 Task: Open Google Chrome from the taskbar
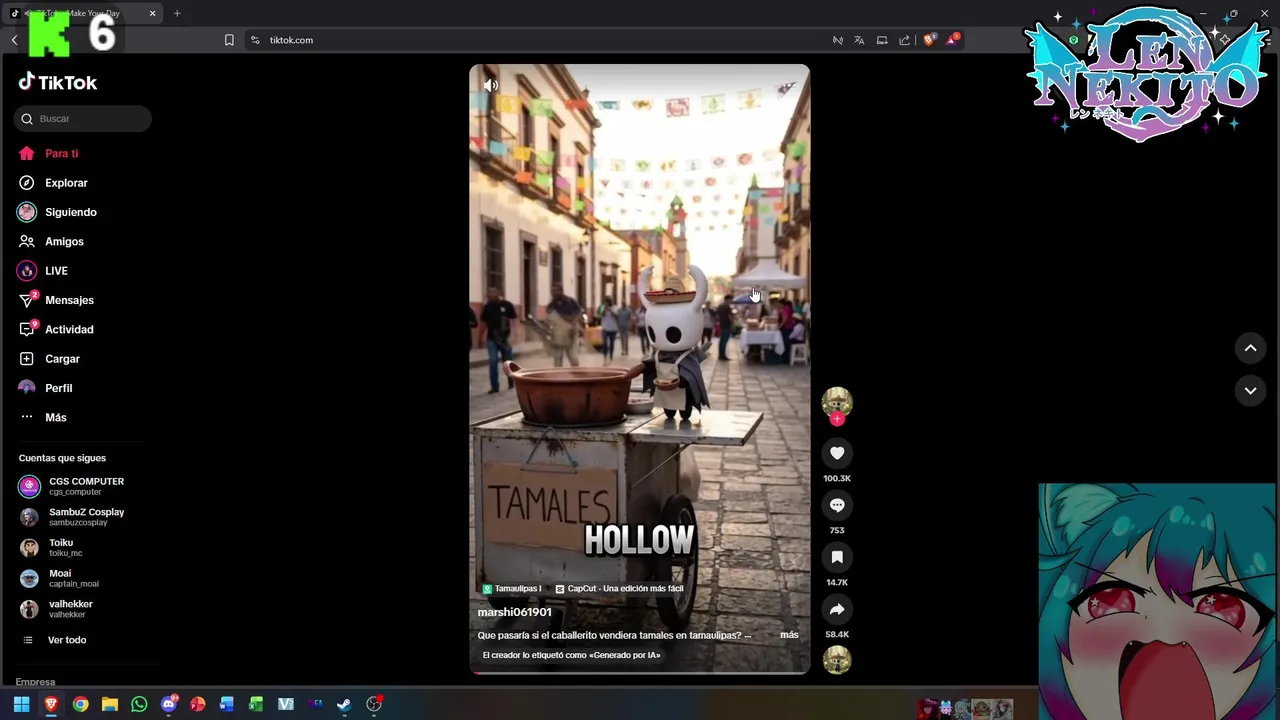(x=80, y=704)
